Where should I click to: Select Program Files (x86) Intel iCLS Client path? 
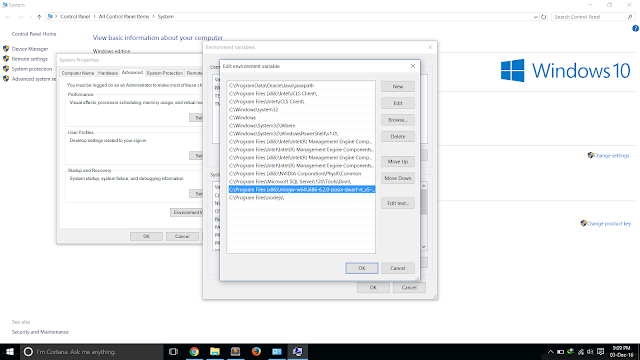click(301, 93)
